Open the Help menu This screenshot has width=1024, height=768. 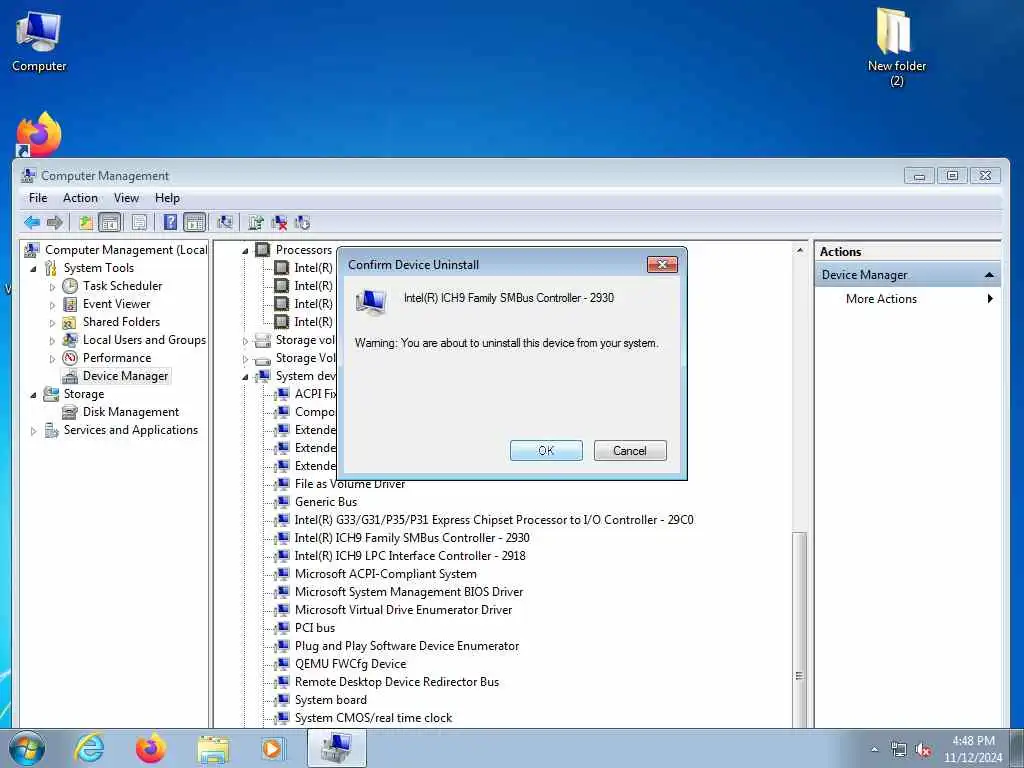coord(167,198)
